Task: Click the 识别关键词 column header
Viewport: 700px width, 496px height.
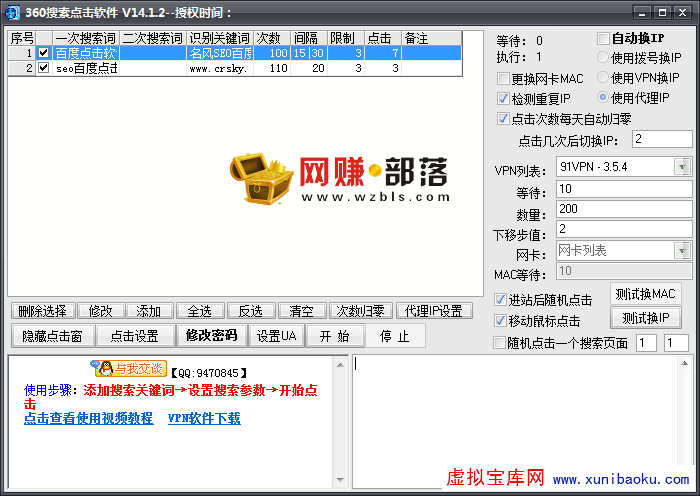Action: pyautogui.click(x=220, y=38)
